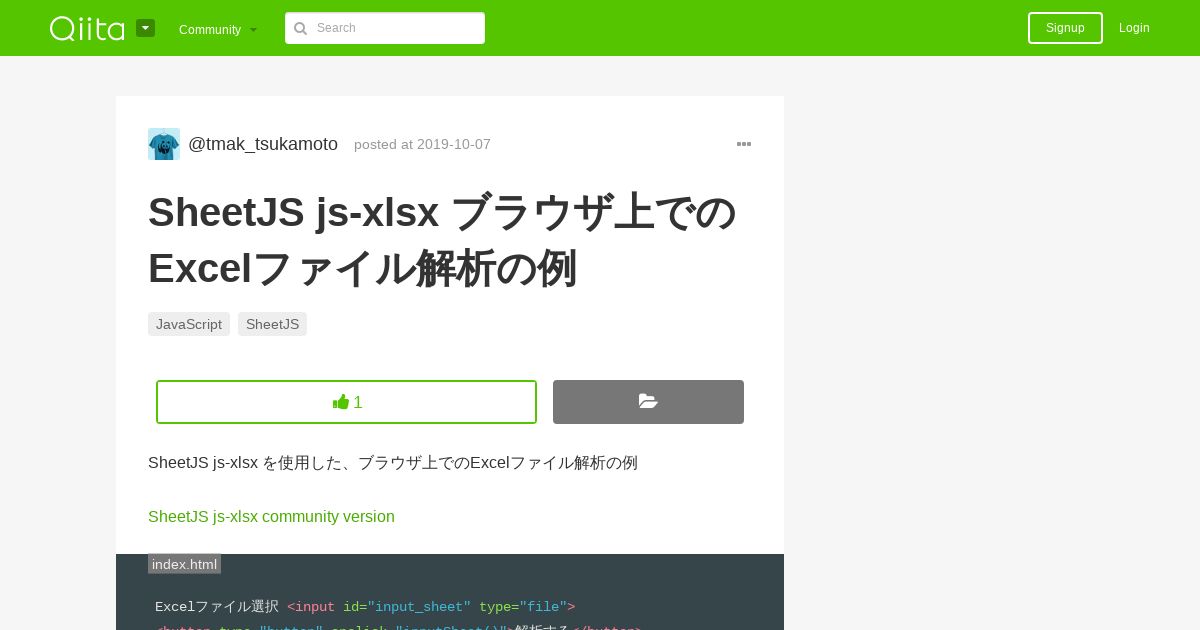View tmak_tsukamoto's avatar profile
Image resolution: width=1200 pixels, height=630 pixels.
(164, 144)
